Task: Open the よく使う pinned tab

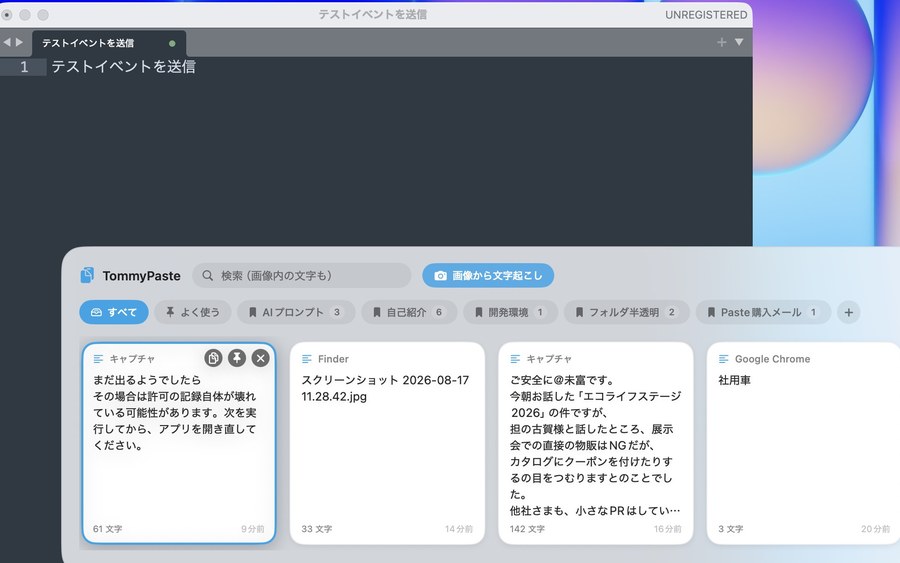Action: point(193,312)
